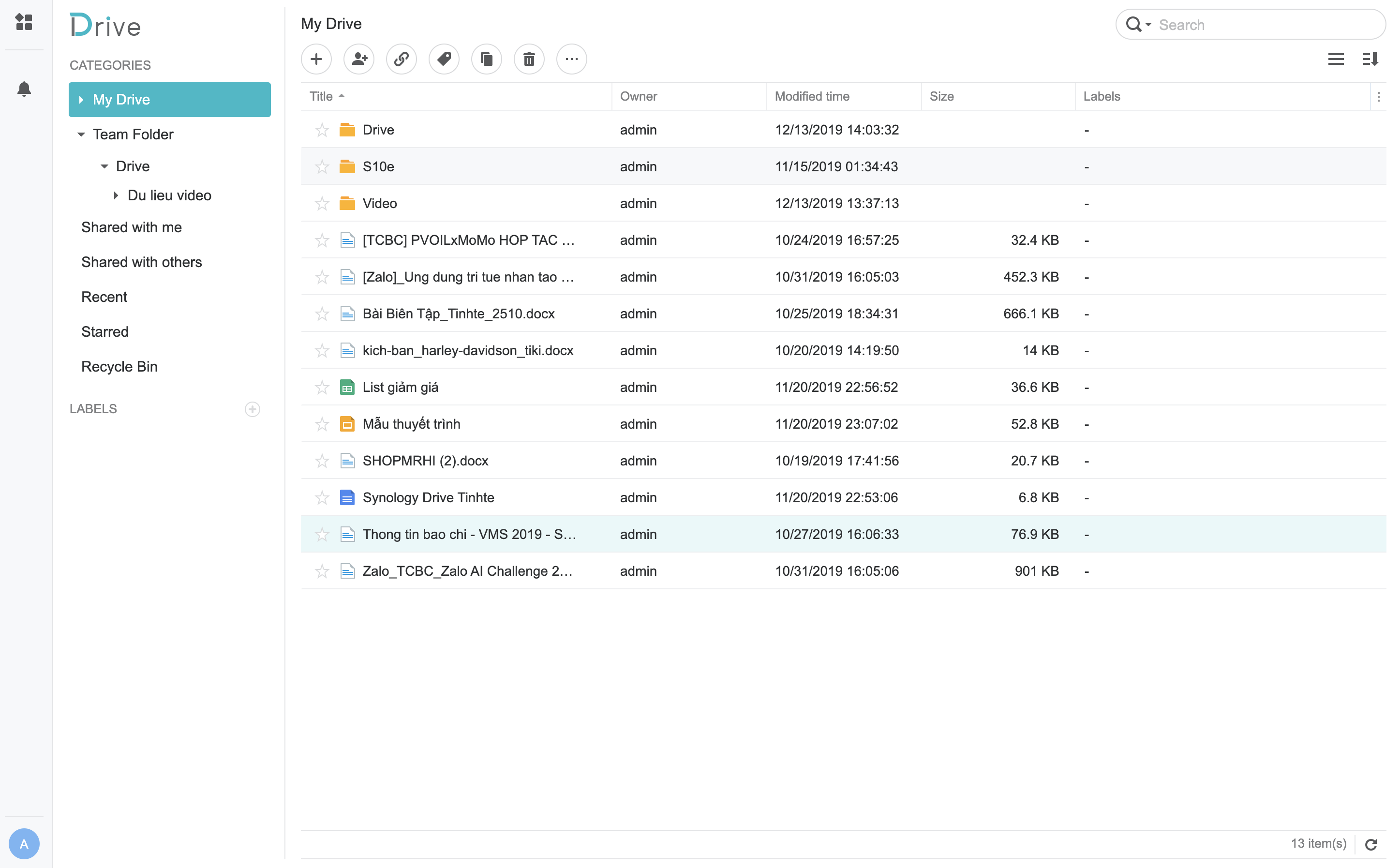This screenshot has width=1400, height=868.
Task: Star the Synology Drive Tinhte file
Action: pyautogui.click(x=322, y=497)
